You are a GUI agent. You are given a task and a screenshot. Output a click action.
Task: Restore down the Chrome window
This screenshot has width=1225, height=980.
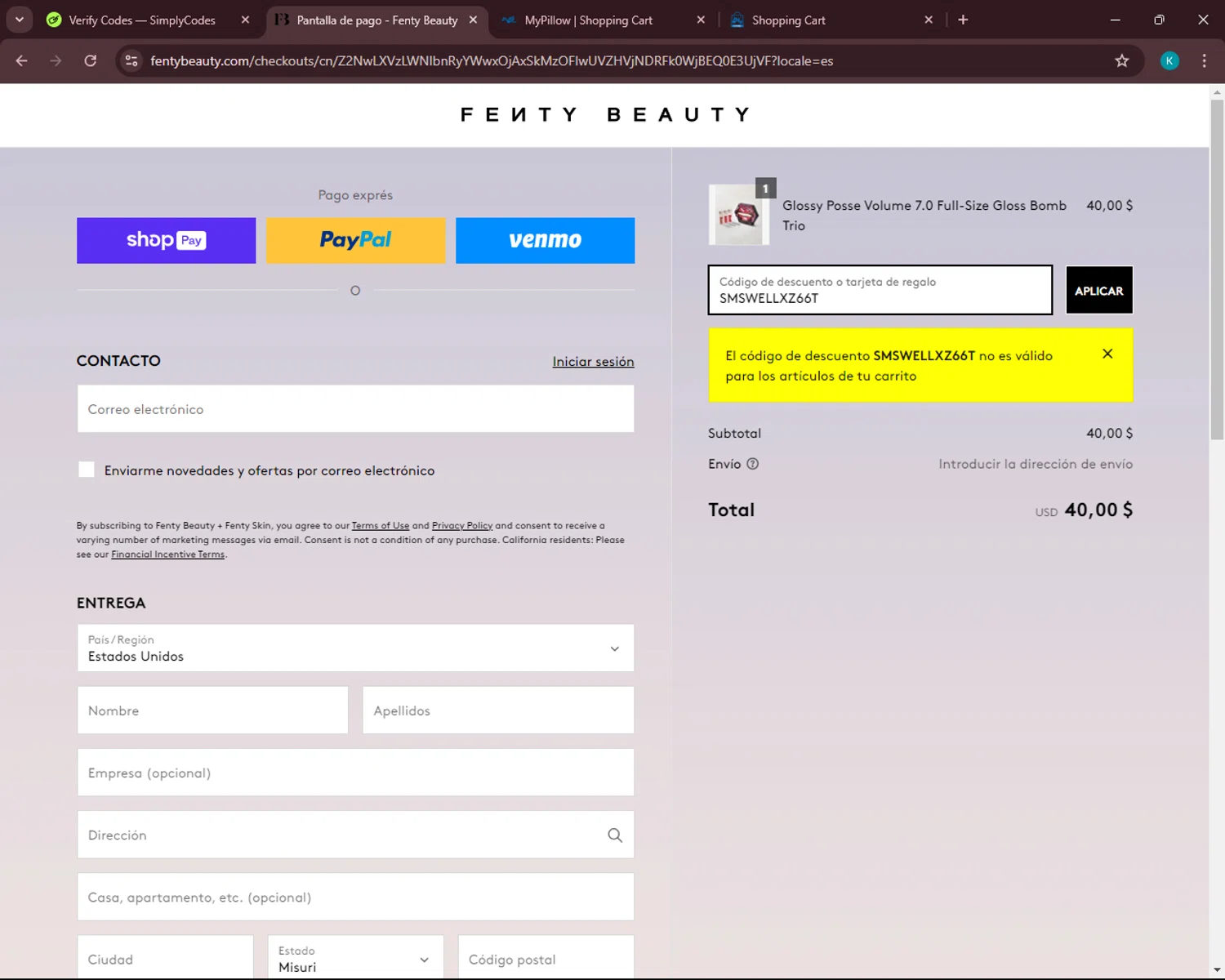point(1159,20)
